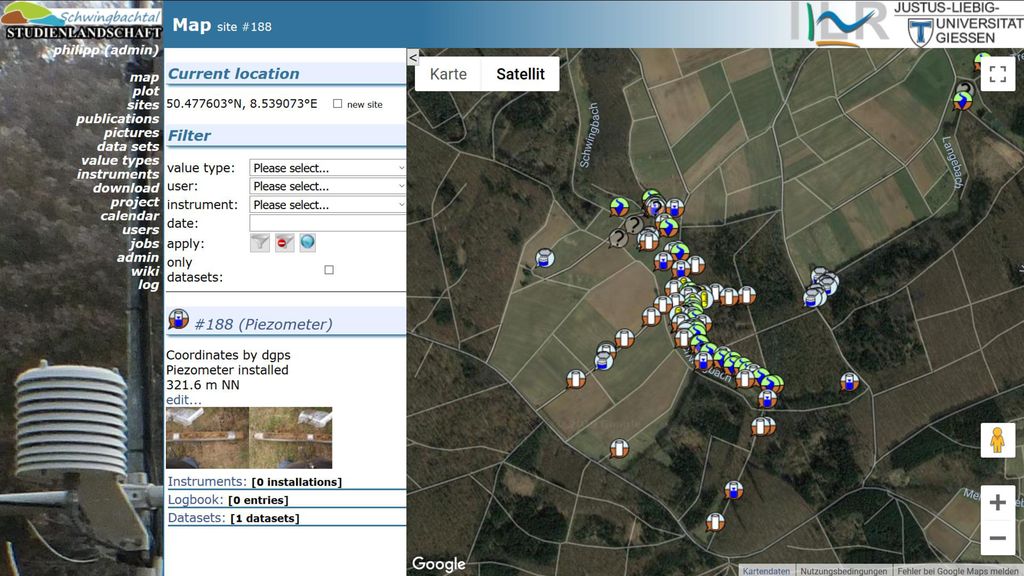The height and width of the screenshot is (576, 1024).
Task: Open the left piezometer photo thumbnail
Action: (x=207, y=438)
